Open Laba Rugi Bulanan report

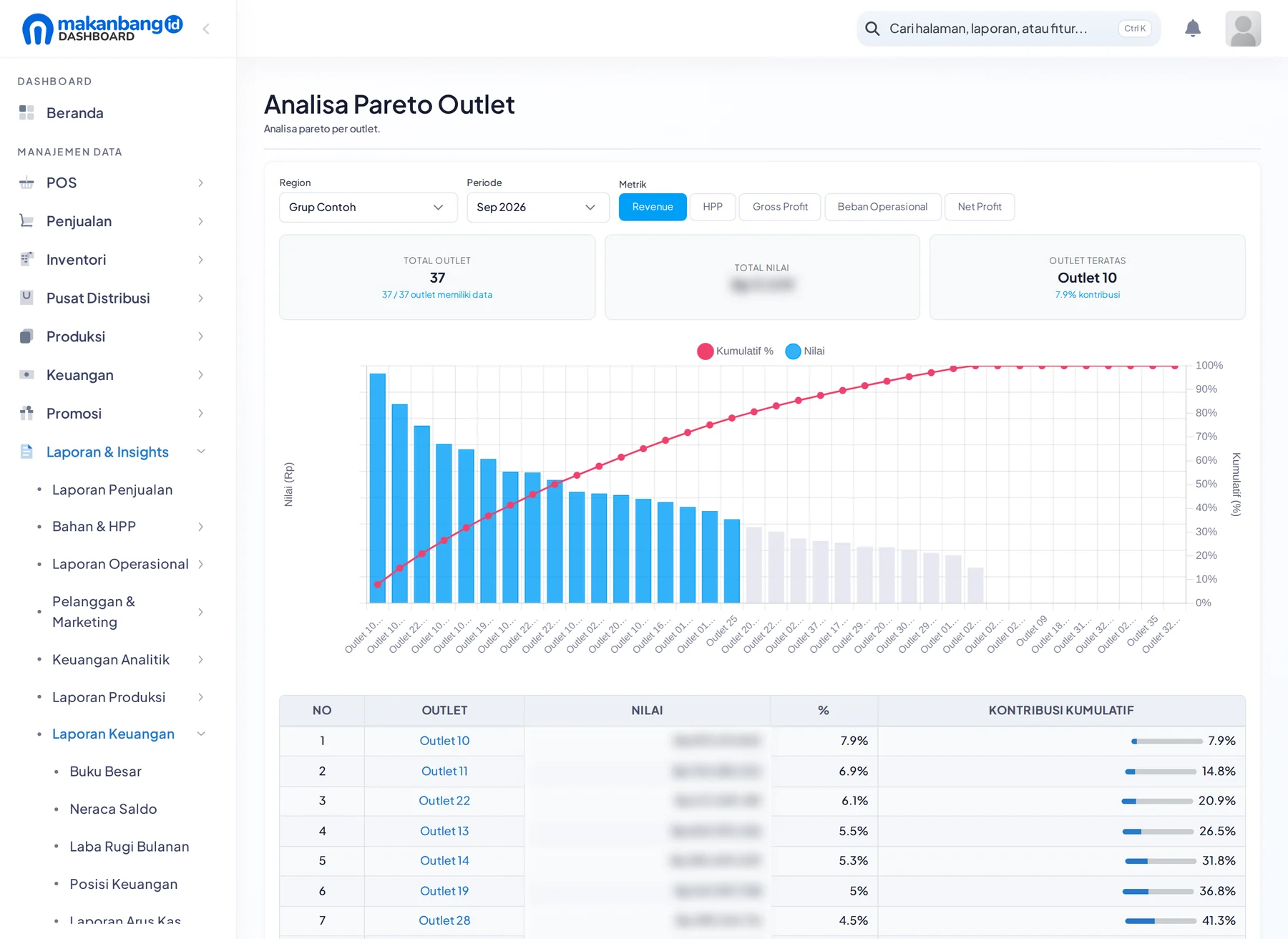point(130,847)
